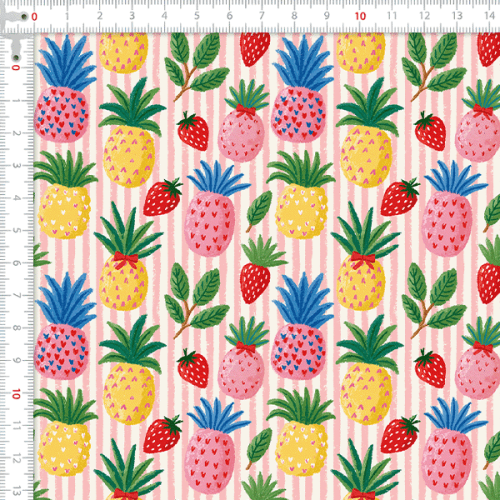Image resolution: width=500 pixels, height=500 pixels.
Task: Click the red 10 on the vertical ruler
Action: (x=16, y=394)
